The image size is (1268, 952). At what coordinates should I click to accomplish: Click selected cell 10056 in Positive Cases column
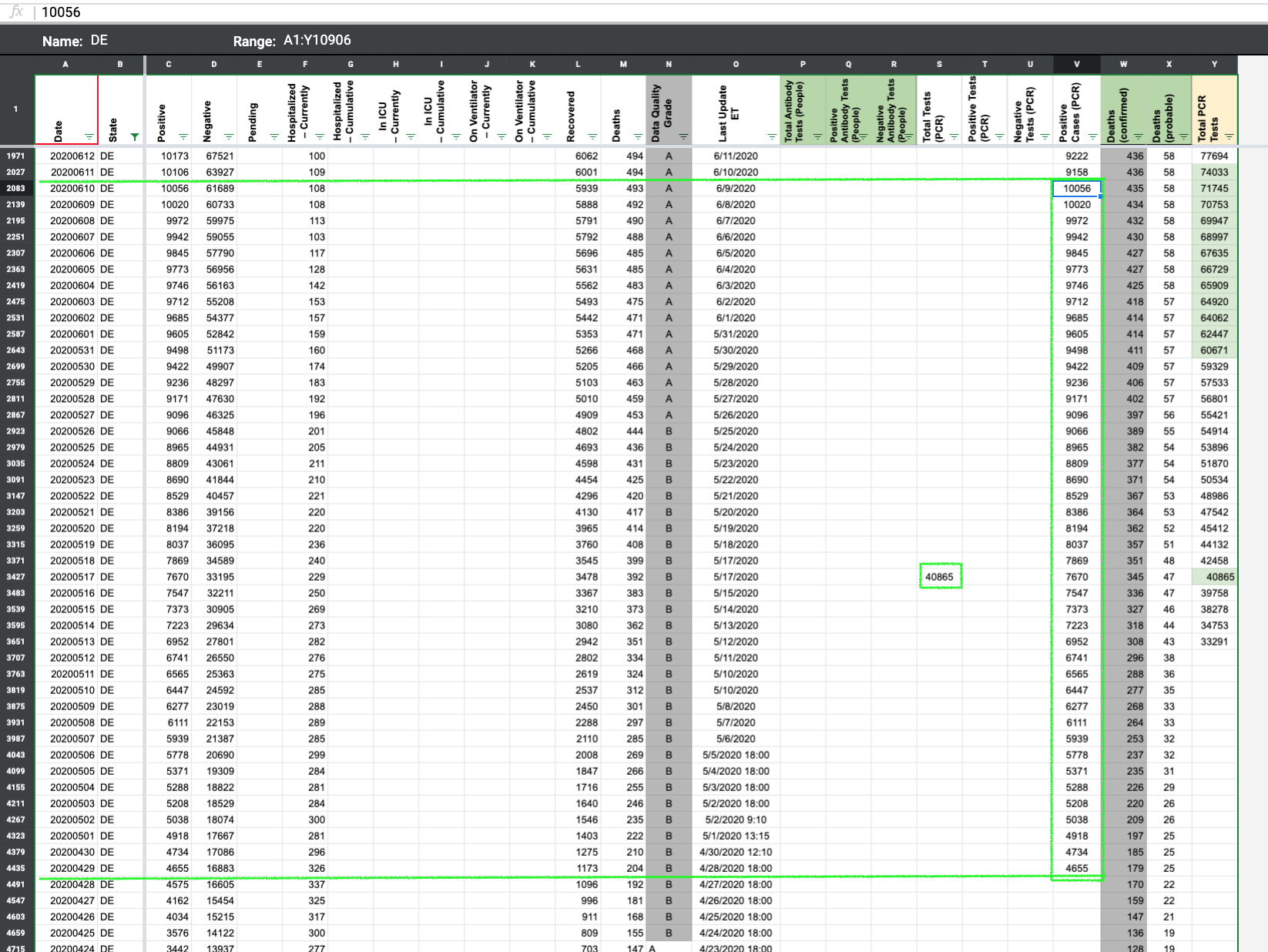1077,188
